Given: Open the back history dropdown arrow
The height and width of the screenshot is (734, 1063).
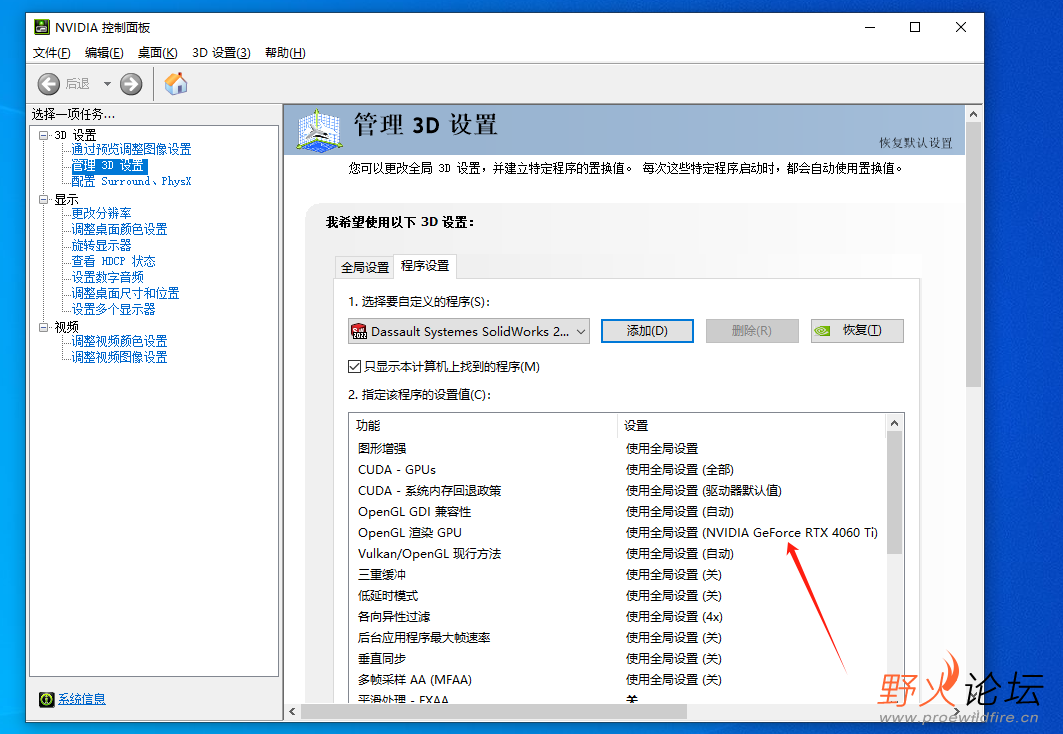Looking at the screenshot, I should [107, 84].
